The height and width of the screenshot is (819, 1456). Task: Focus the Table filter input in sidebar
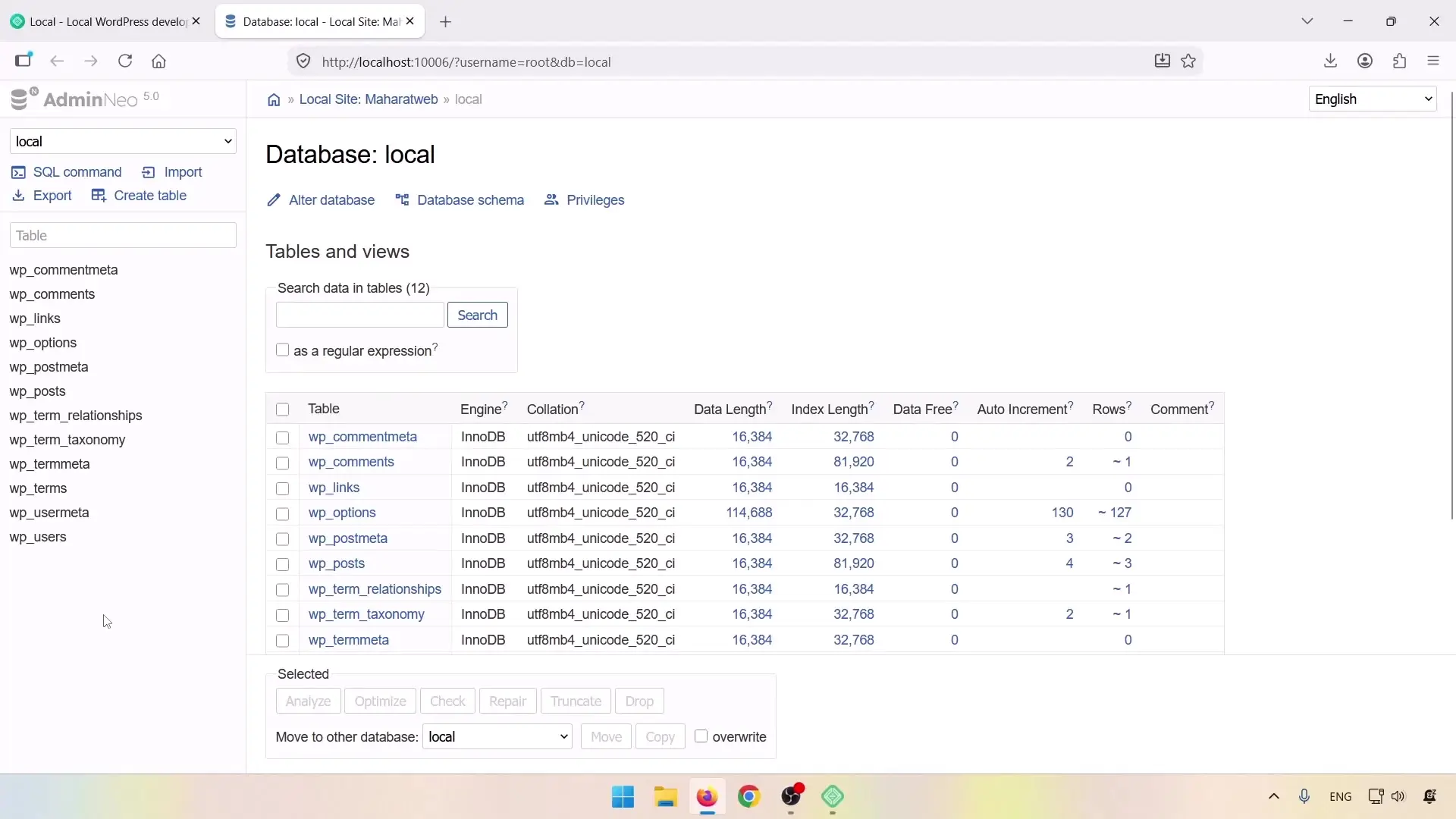coord(123,236)
